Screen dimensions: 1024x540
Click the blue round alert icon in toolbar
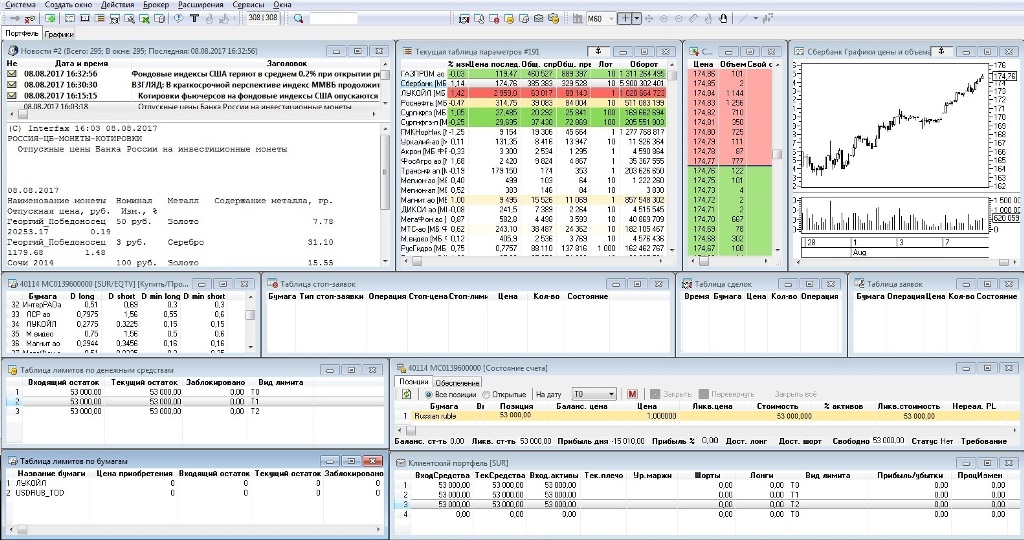pos(178,18)
